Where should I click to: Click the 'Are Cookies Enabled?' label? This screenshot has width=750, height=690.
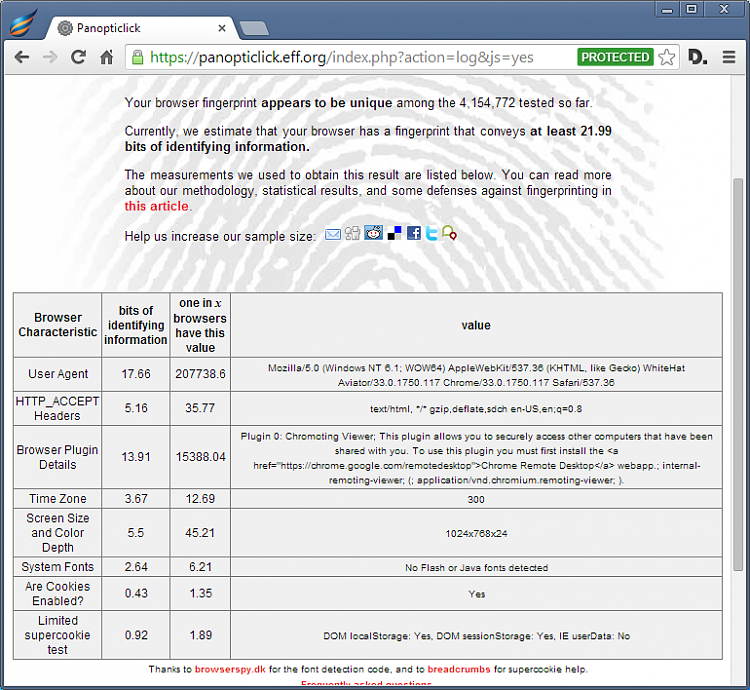[57, 593]
